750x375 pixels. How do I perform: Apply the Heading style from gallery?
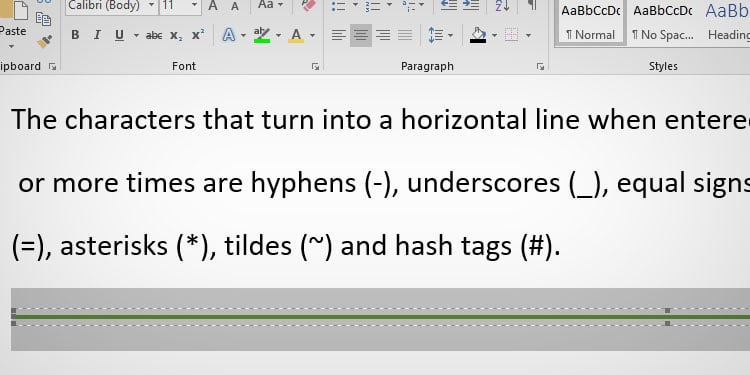tap(726, 22)
